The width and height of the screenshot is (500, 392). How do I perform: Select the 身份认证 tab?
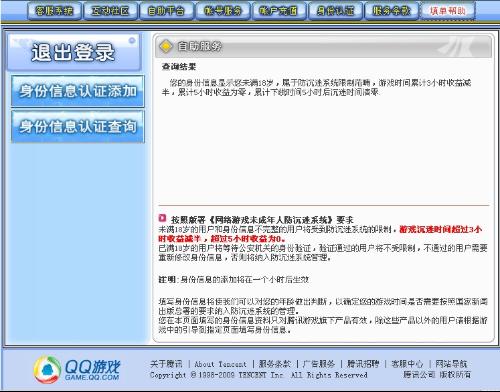pos(335,11)
